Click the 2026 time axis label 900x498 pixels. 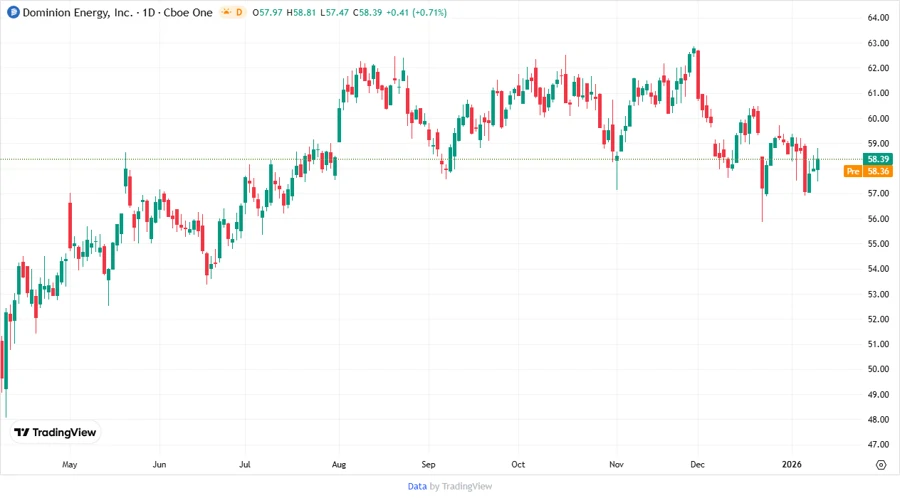[792, 464]
